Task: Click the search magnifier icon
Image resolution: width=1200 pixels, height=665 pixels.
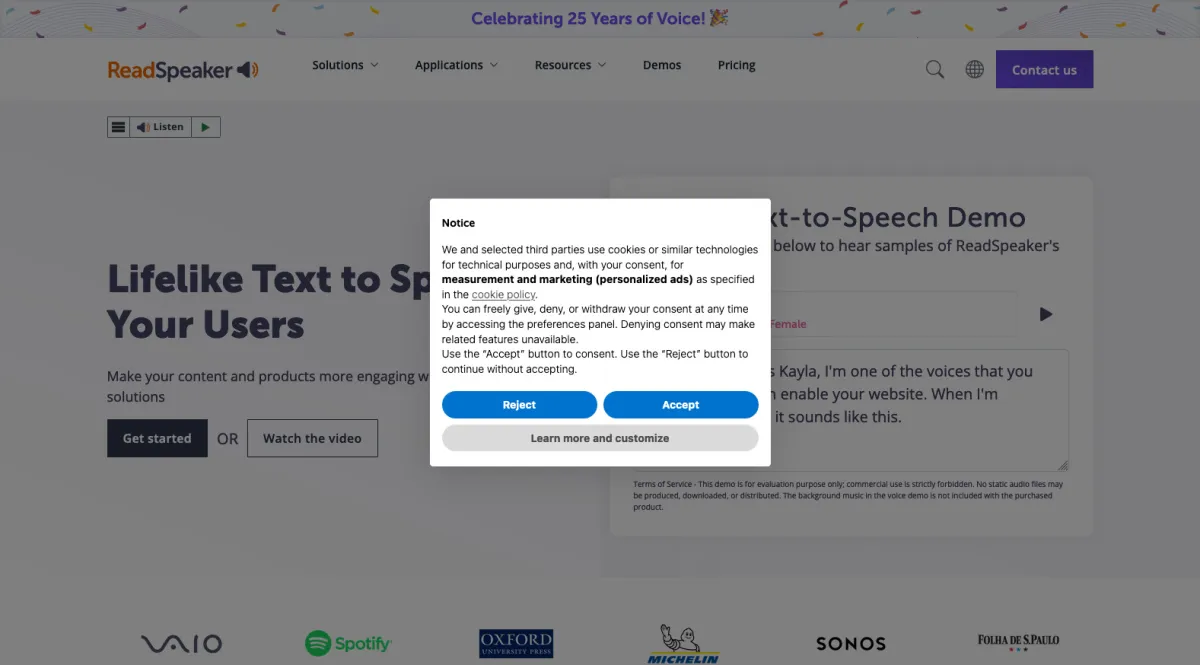Action: tap(935, 70)
